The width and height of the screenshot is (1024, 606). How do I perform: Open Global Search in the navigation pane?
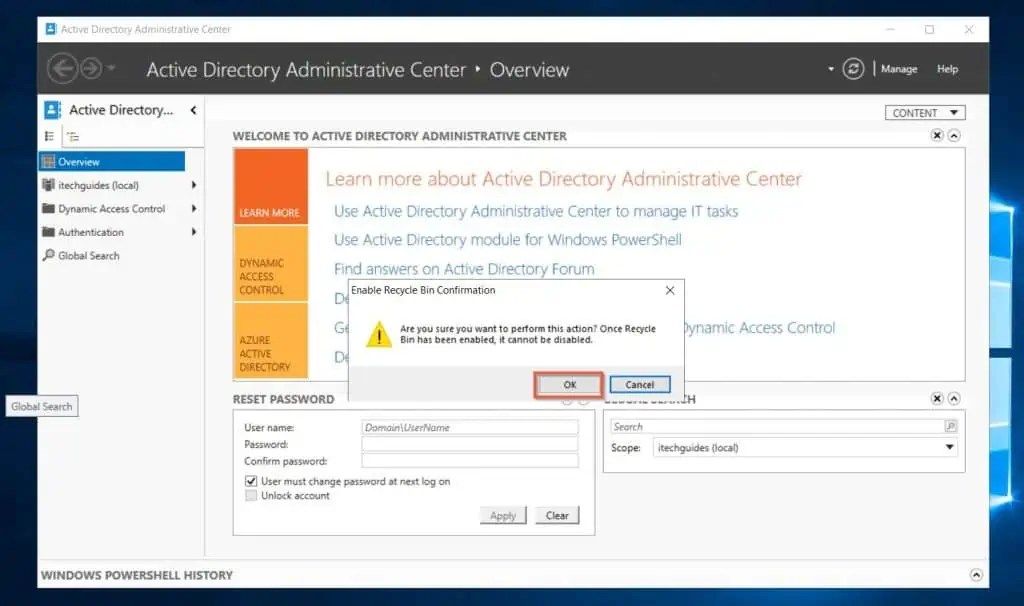coord(88,256)
